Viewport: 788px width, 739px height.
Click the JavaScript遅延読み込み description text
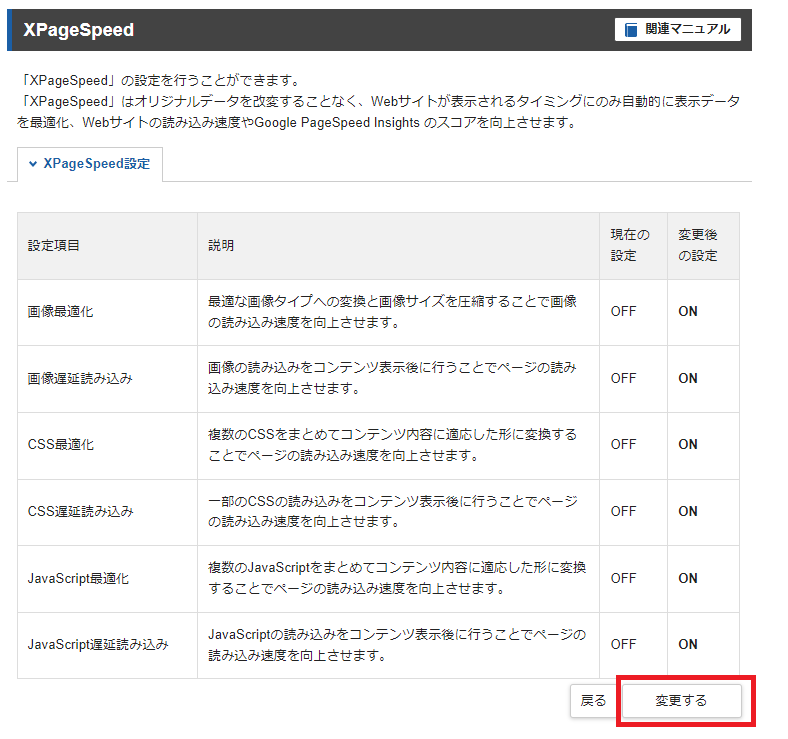(x=397, y=644)
